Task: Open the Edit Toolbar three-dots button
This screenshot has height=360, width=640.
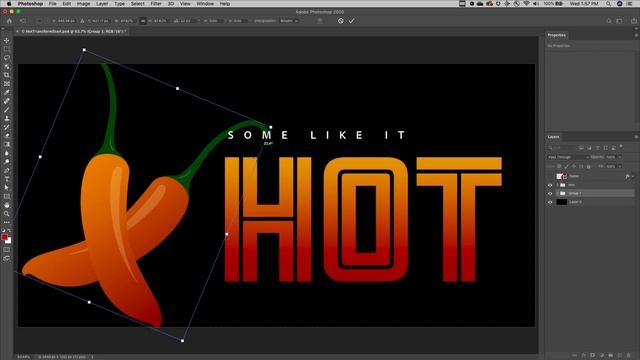Action: [7, 222]
